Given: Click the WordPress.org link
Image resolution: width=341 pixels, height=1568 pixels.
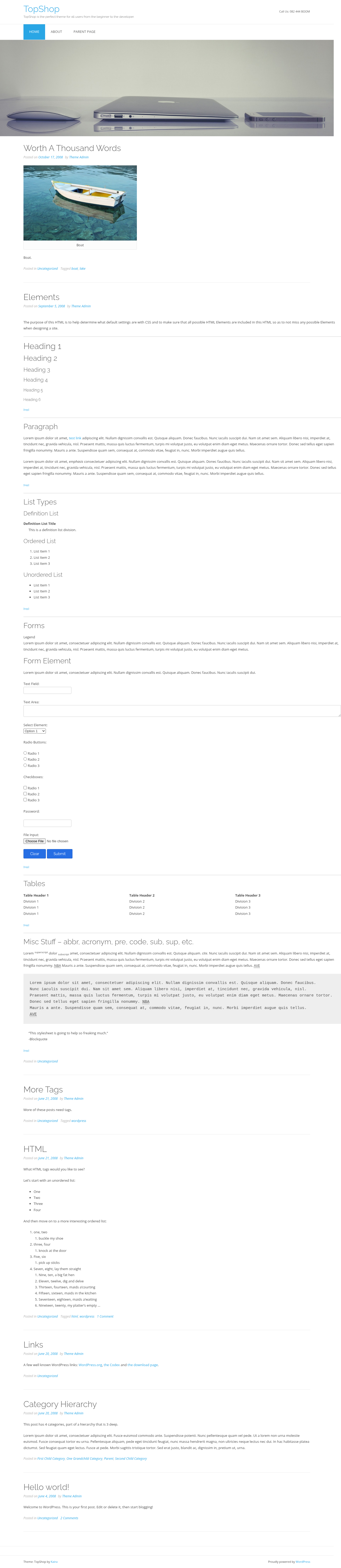Looking at the screenshot, I should coord(90,1365).
